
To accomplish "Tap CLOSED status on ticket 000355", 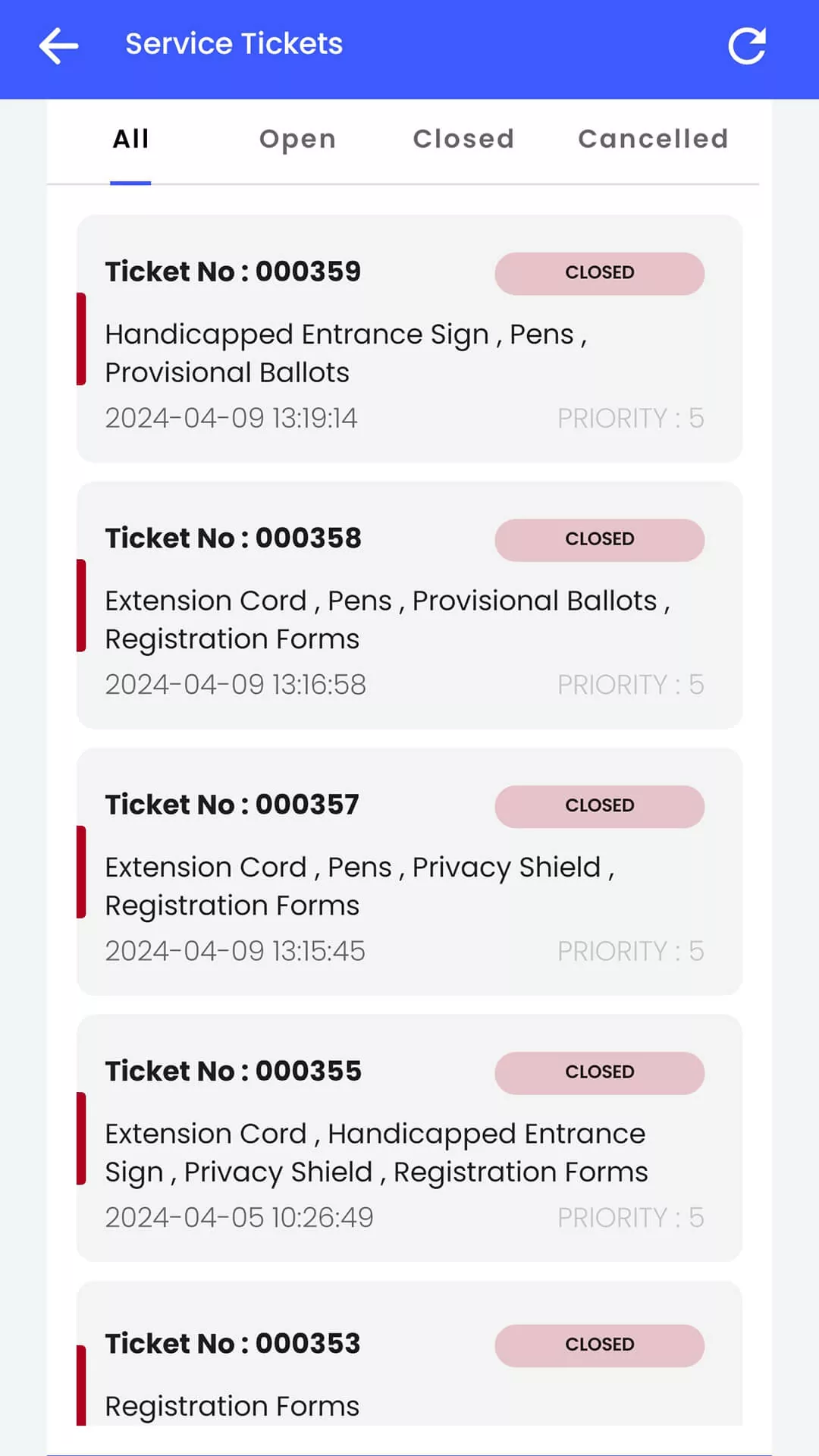I will click(599, 1072).
